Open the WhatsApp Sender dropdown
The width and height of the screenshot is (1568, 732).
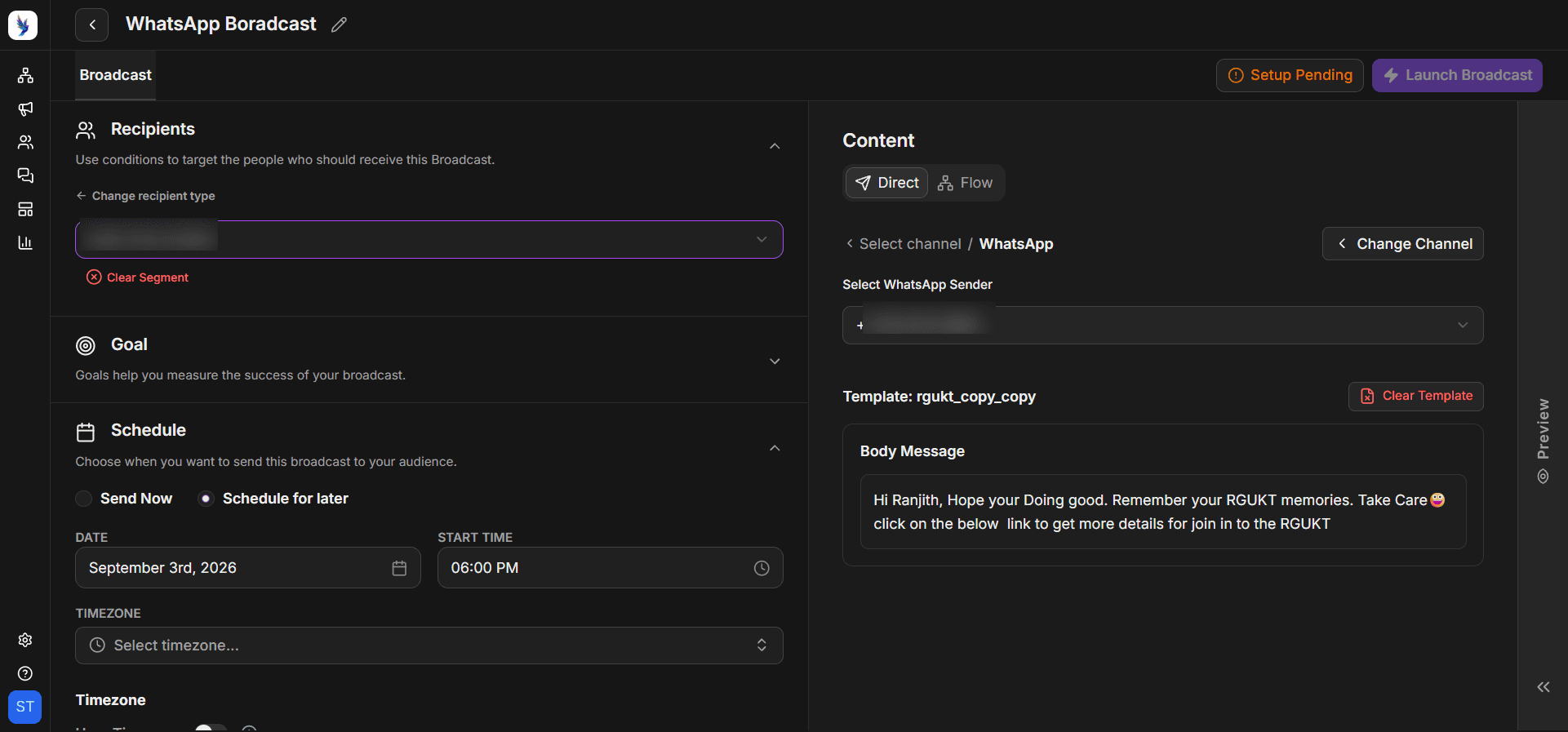pos(1163,326)
